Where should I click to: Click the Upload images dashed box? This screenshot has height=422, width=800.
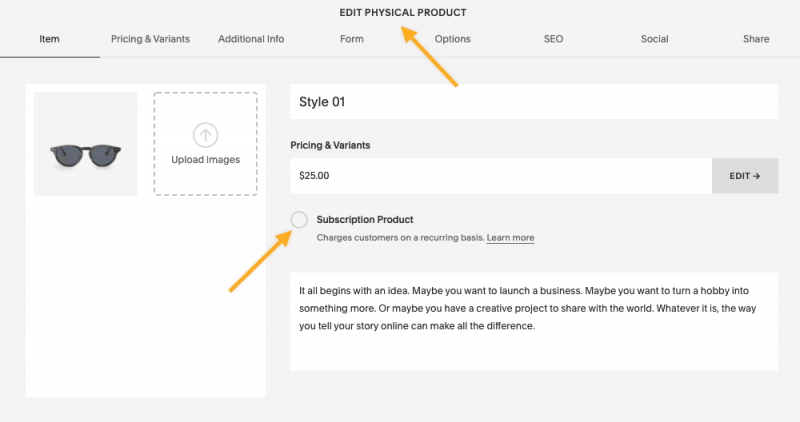[x=206, y=144]
